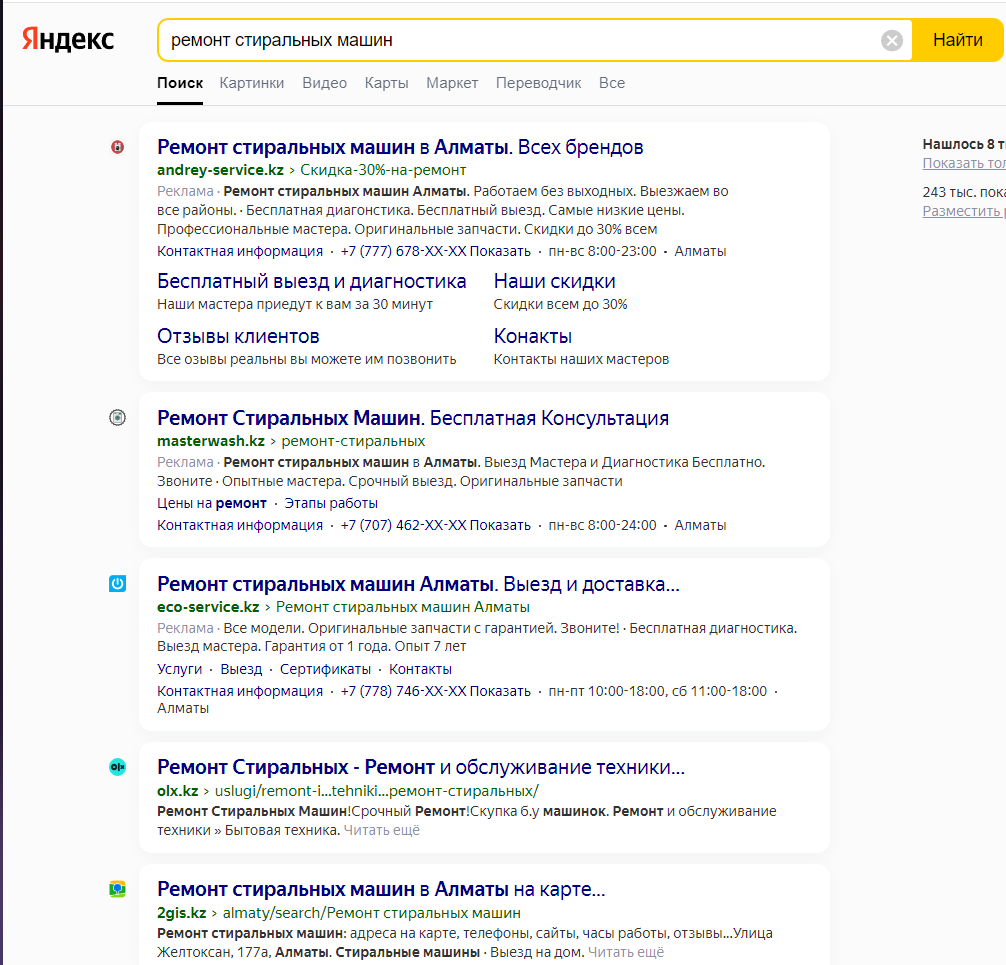This screenshot has width=1006, height=965.
Task: Expand 'Читать ещё' in the 2gis.kz snippet
Action: [x=626, y=952]
